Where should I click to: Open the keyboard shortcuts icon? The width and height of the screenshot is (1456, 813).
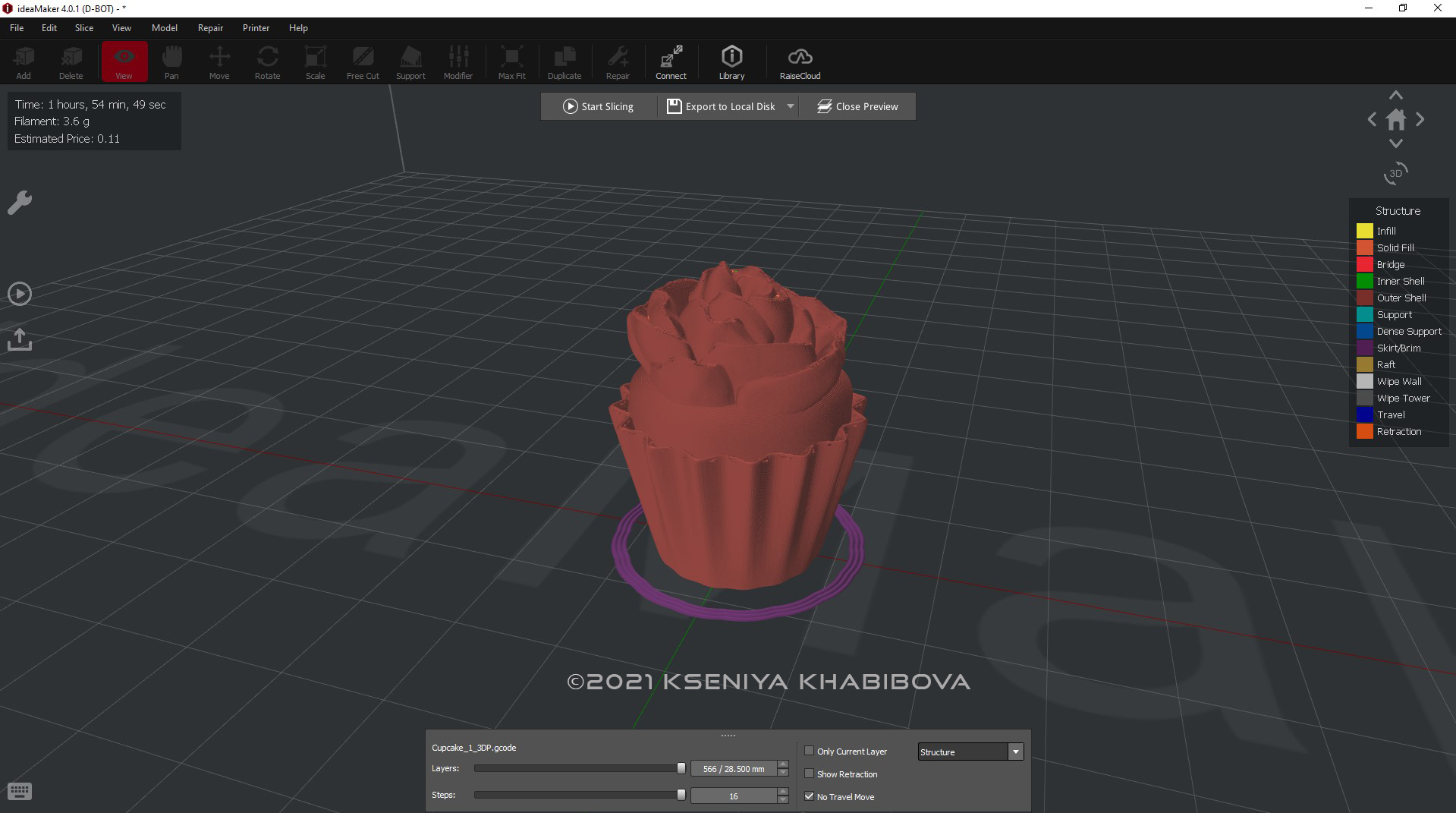click(20, 792)
